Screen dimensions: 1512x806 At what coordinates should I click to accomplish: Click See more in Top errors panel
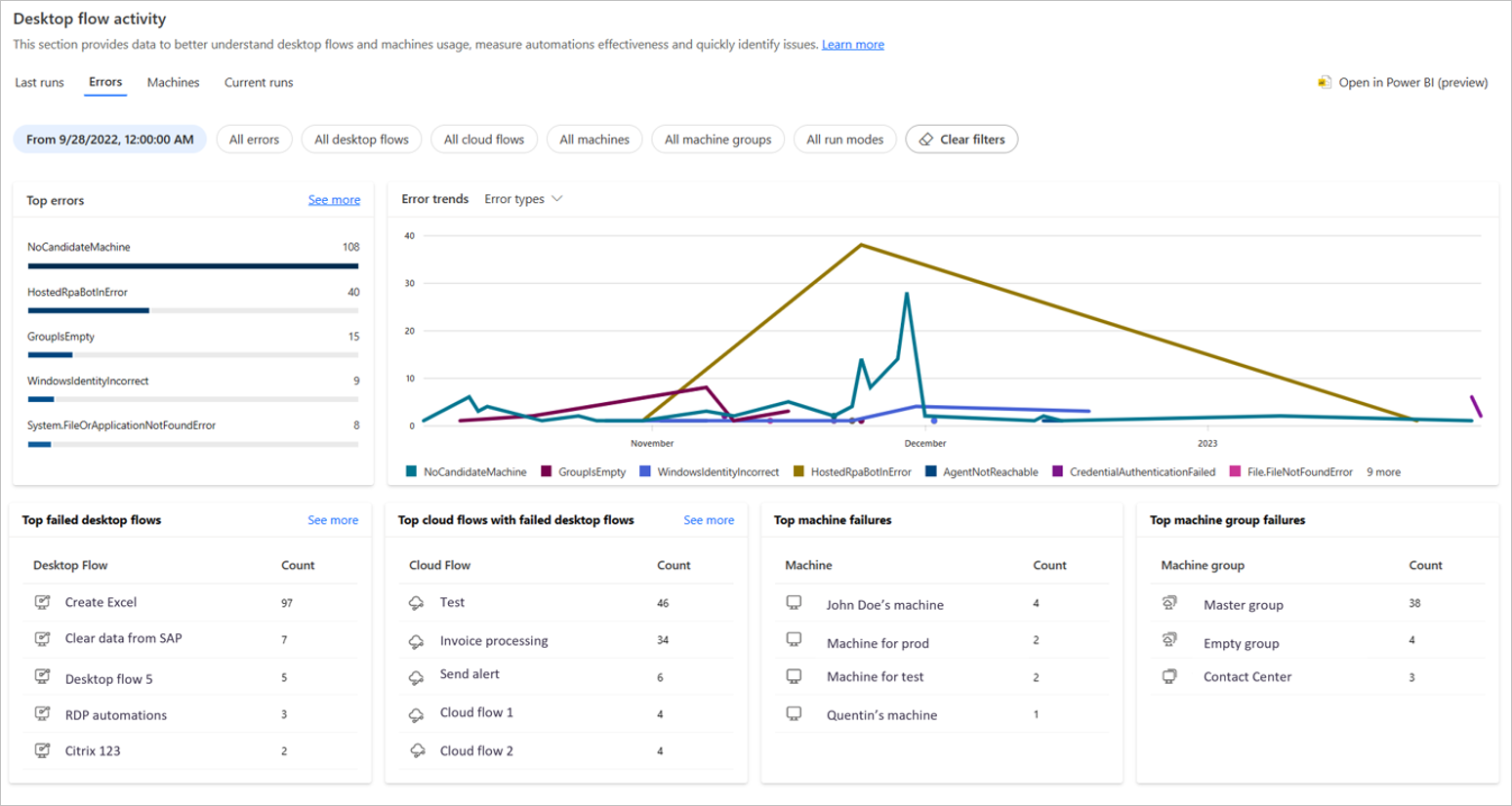coord(334,199)
